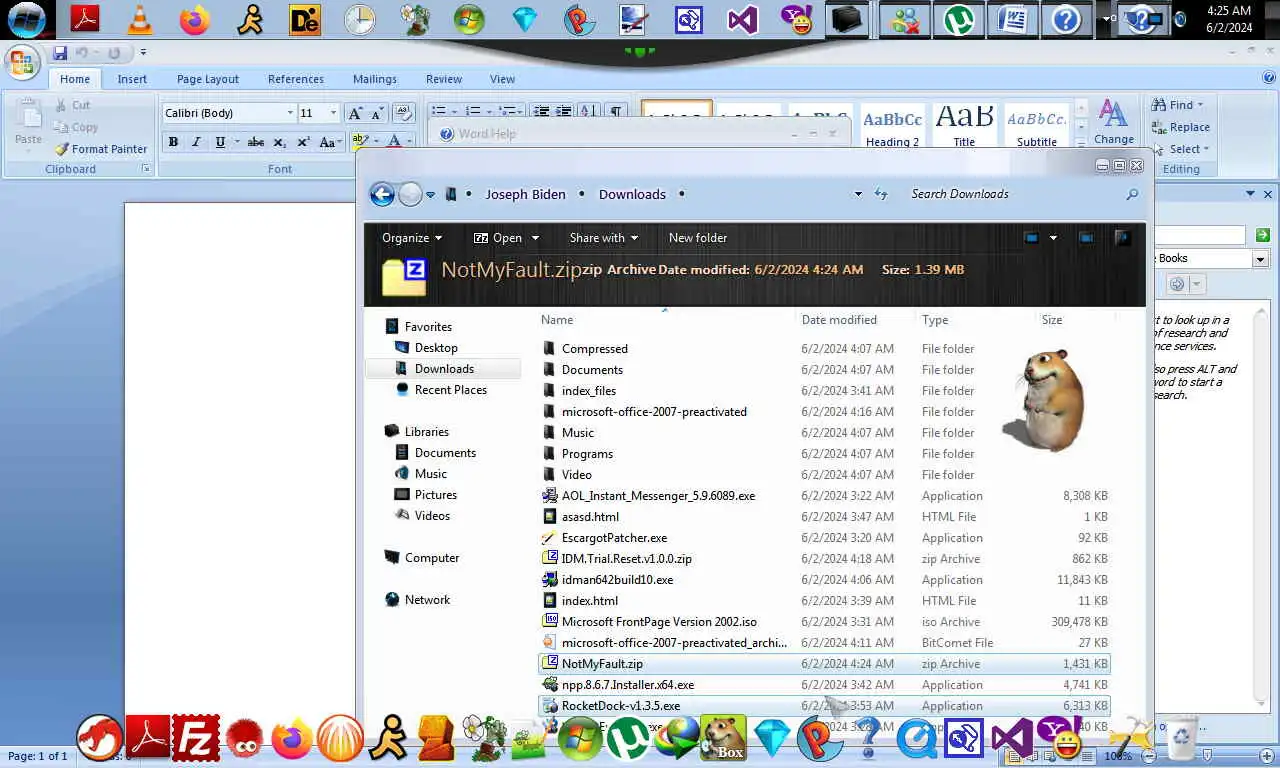Screen dimensions: 1280x768
Task: Select the Compressed folder row
Action: 823,349
